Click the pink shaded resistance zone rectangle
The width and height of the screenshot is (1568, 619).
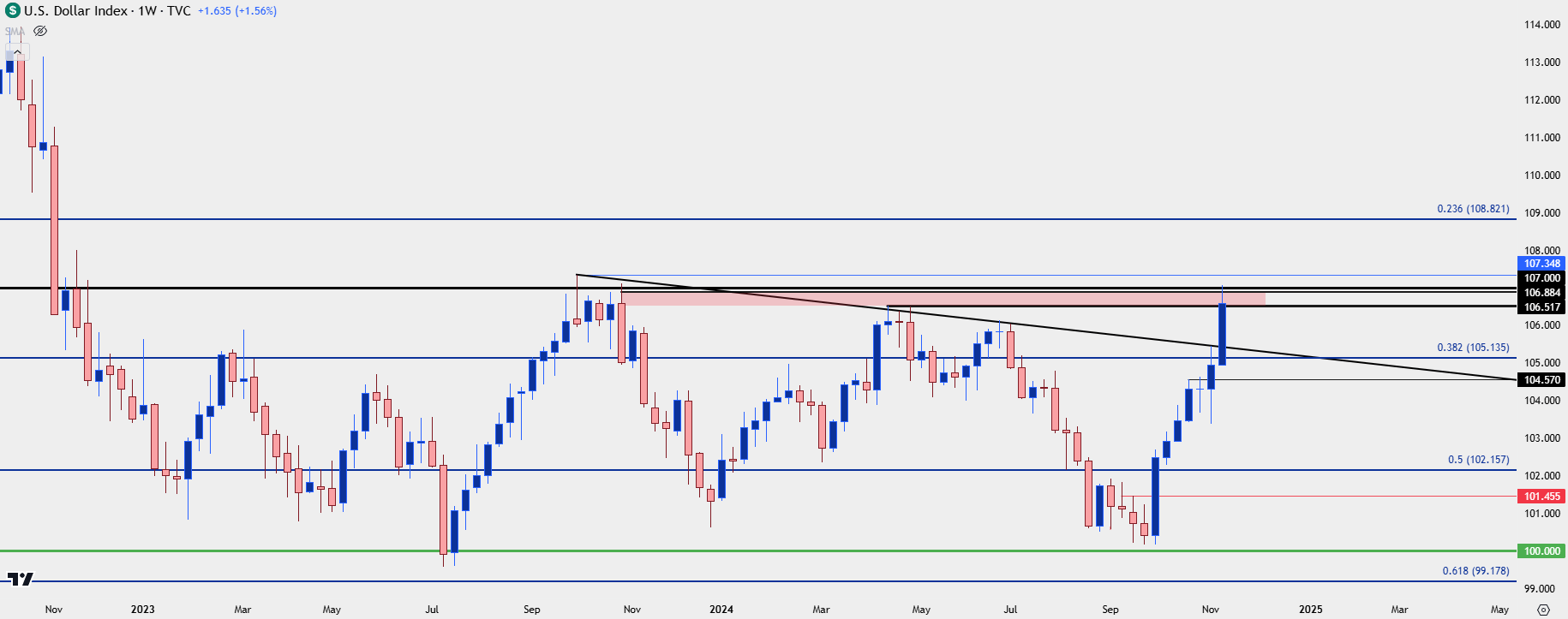(x=943, y=299)
